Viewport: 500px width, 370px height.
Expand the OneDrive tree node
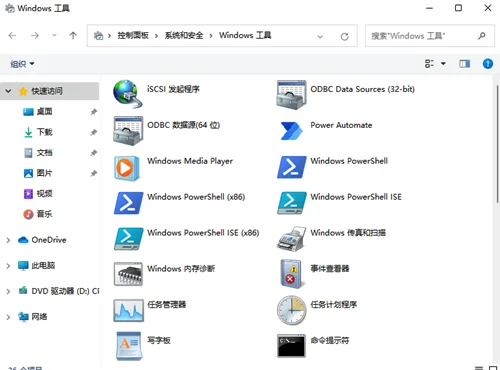(x=8, y=240)
